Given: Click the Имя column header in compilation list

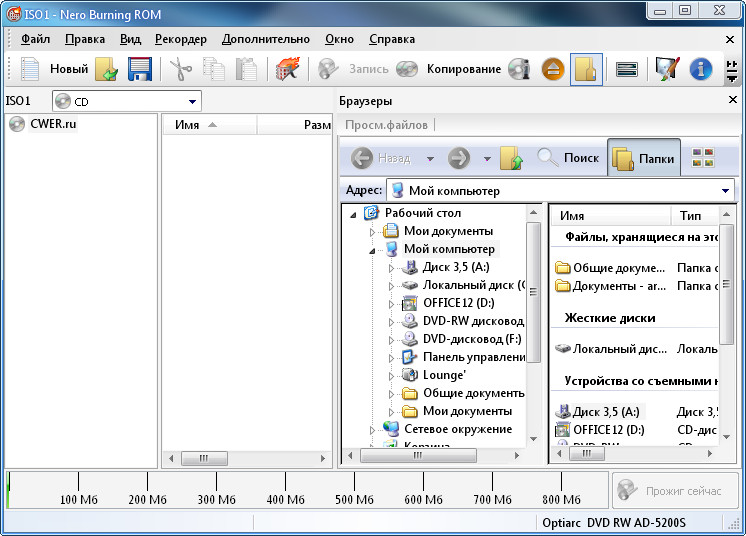Looking at the screenshot, I should (x=188, y=125).
